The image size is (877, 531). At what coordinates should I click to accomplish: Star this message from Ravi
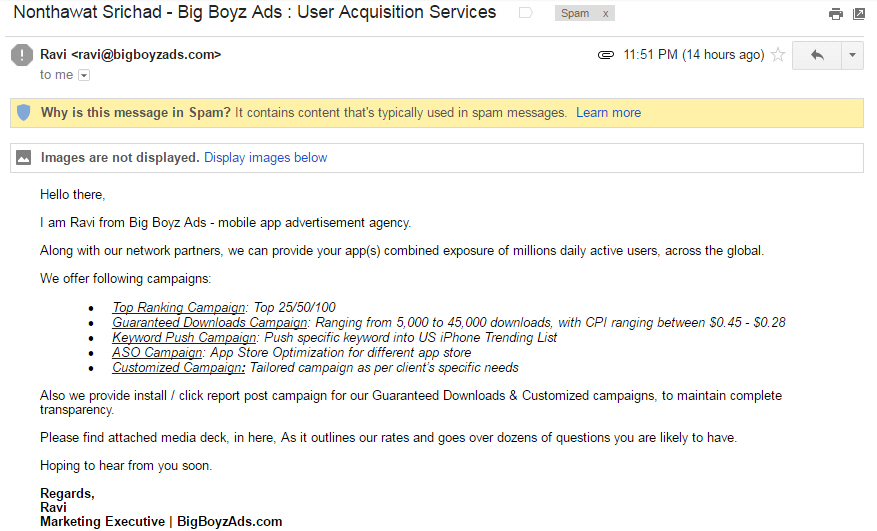(x=778, y=55)
